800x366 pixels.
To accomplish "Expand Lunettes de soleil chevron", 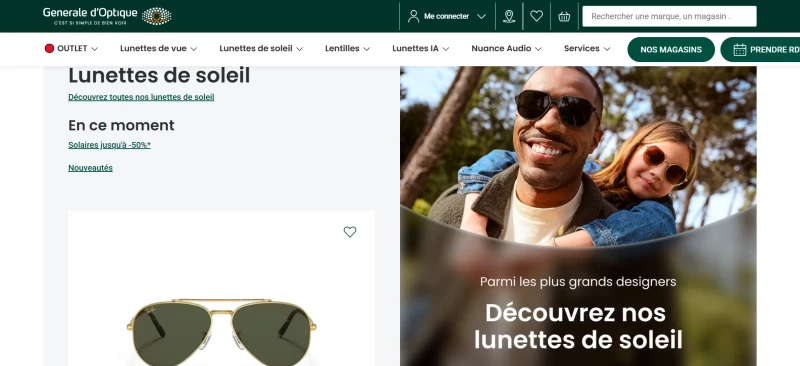I will 299,49.
